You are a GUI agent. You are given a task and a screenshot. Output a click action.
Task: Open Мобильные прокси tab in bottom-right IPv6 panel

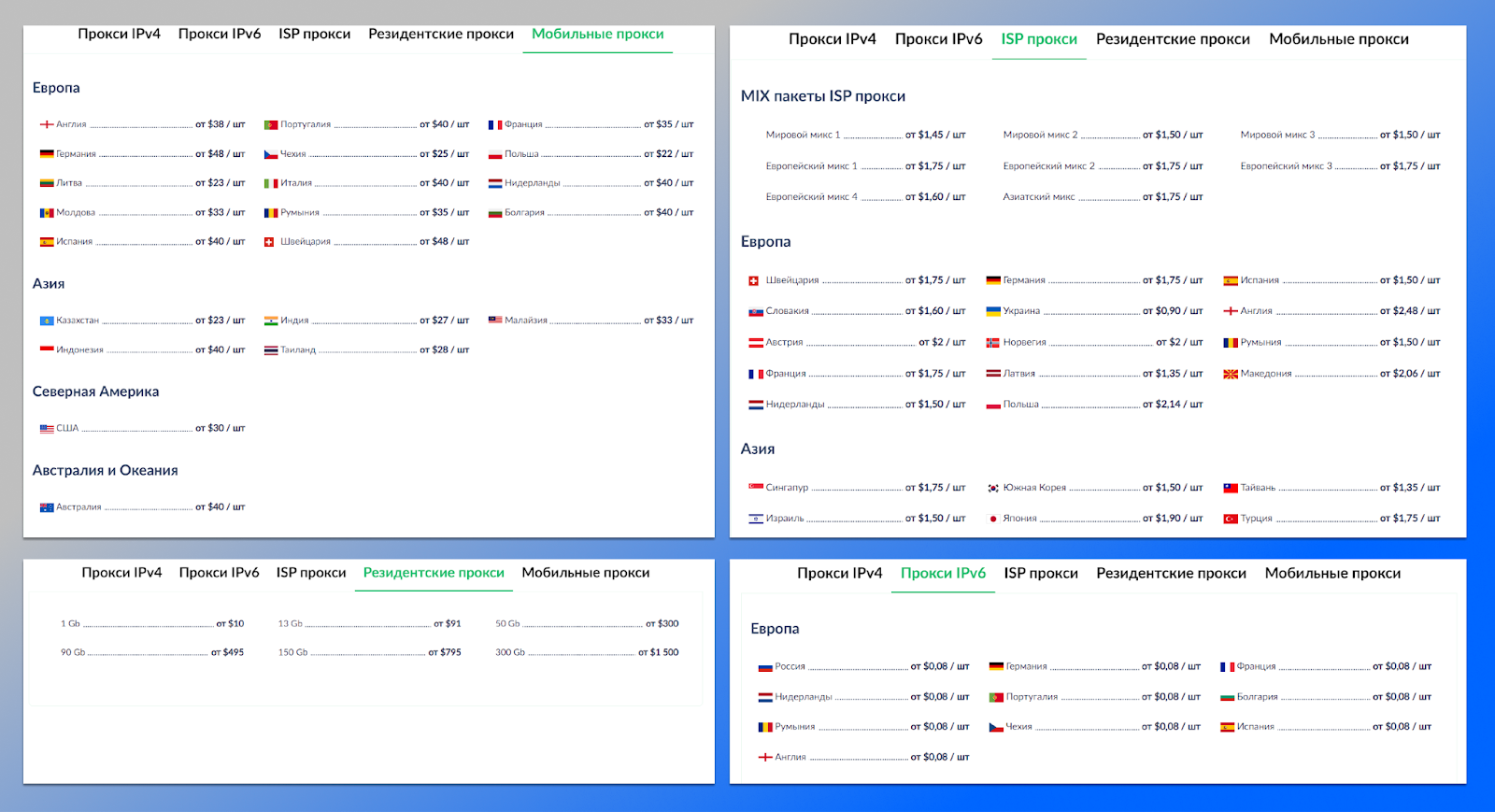point(1332,574)
